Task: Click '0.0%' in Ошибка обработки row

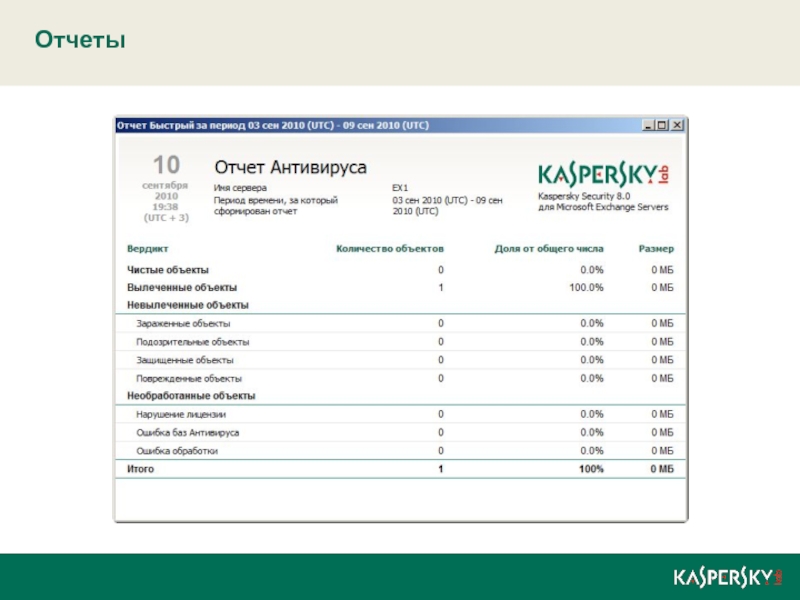Action: 592,451
